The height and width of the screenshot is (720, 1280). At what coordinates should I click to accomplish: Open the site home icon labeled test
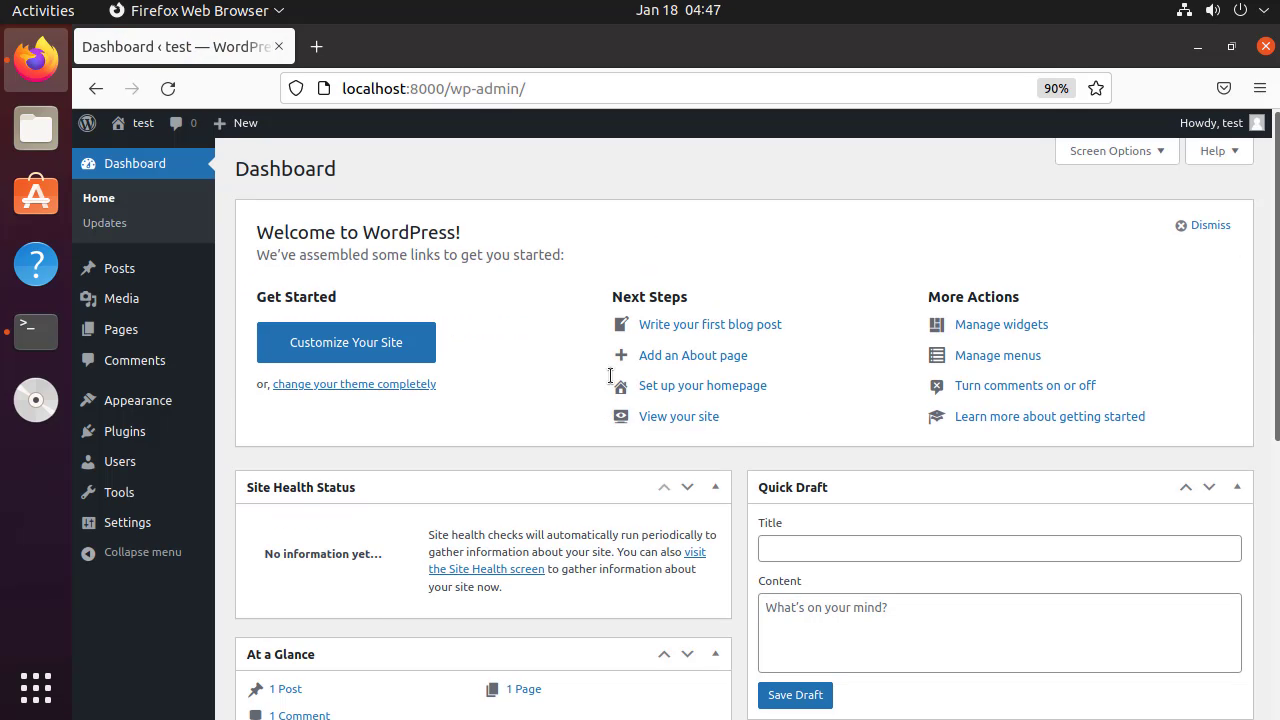coord(133,123)
